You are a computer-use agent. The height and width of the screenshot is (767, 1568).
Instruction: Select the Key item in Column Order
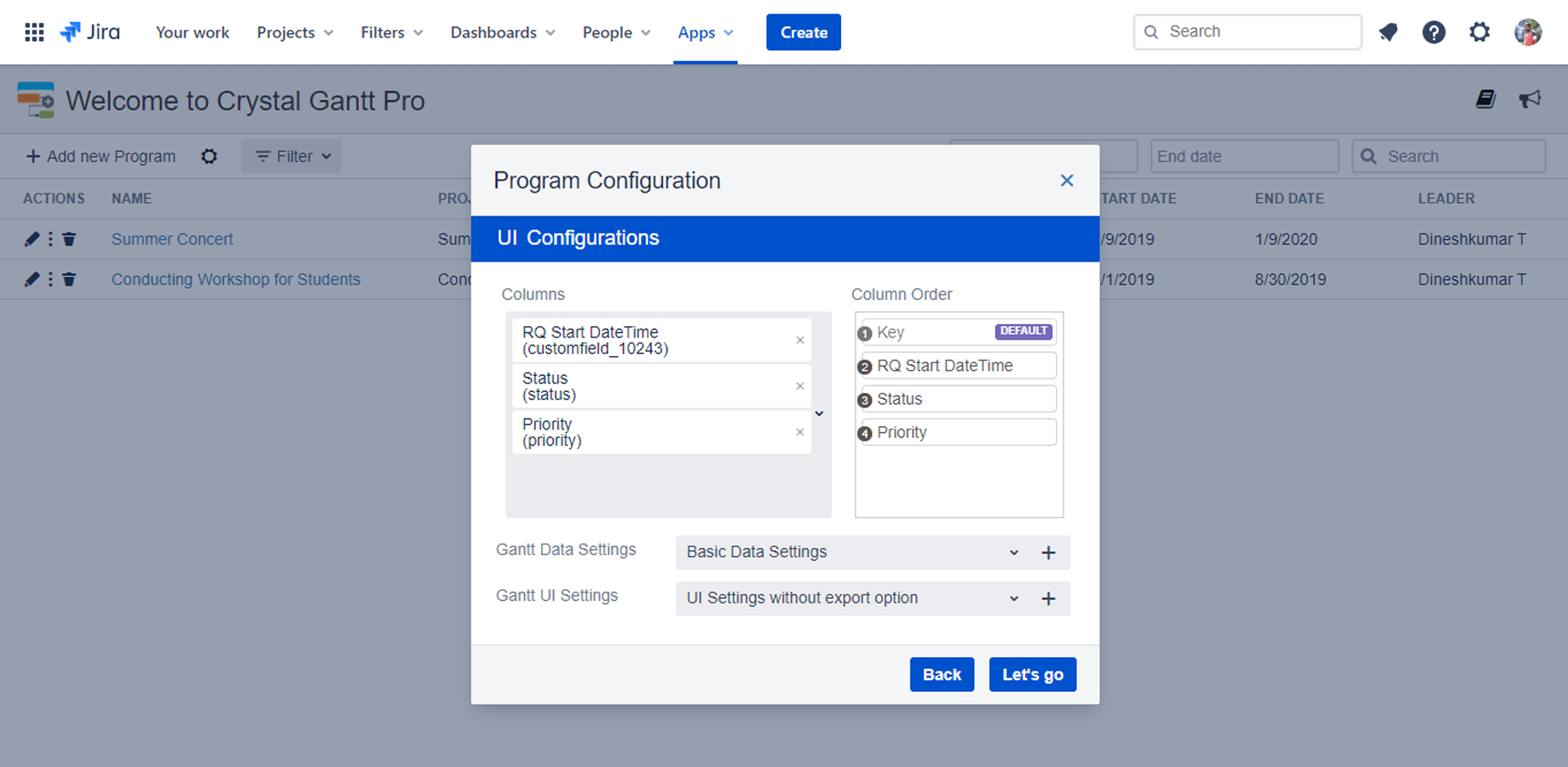pyautogui.click(x=959, y=332)
